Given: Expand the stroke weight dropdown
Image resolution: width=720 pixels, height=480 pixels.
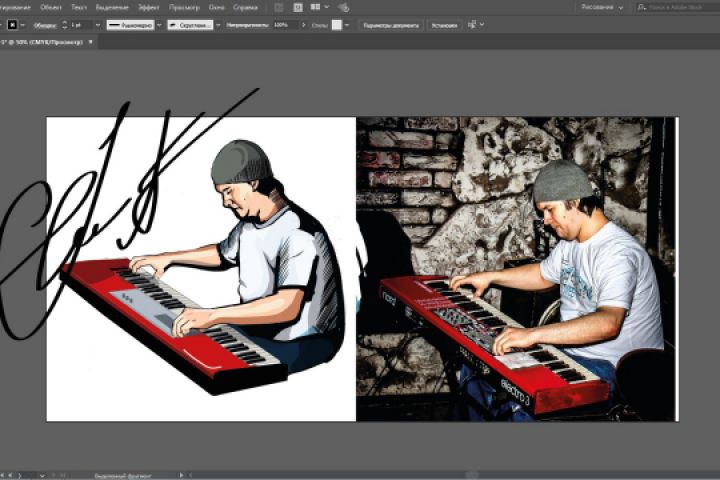Looking at the screenshot, I should point(97,25).
